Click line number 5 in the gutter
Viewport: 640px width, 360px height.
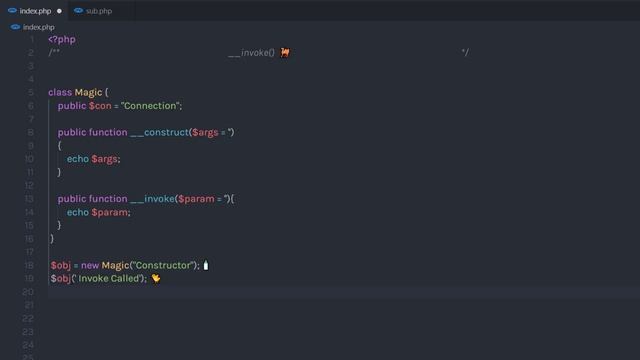[31, 92]
